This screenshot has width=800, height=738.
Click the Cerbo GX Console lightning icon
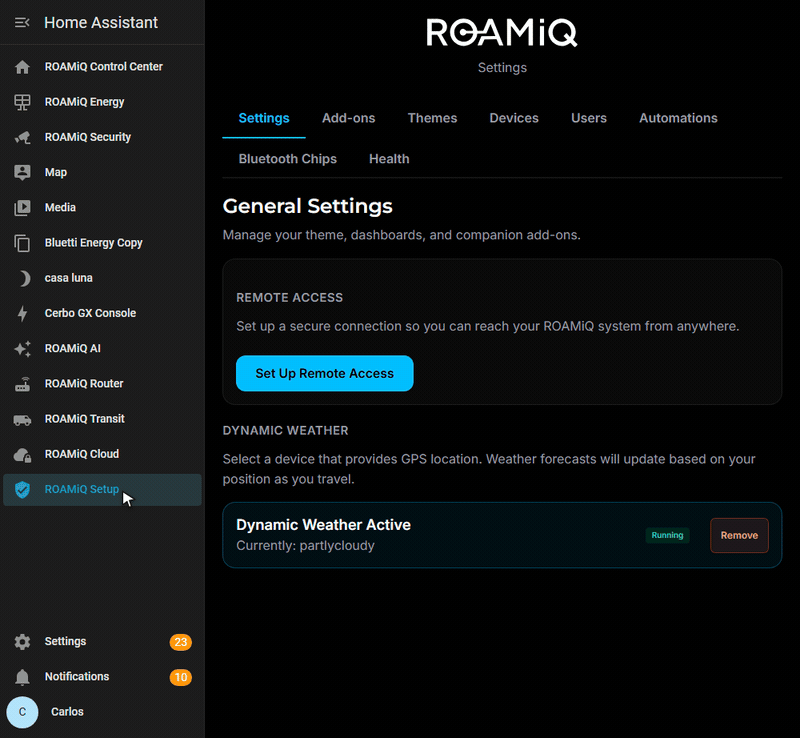[22, 313]
